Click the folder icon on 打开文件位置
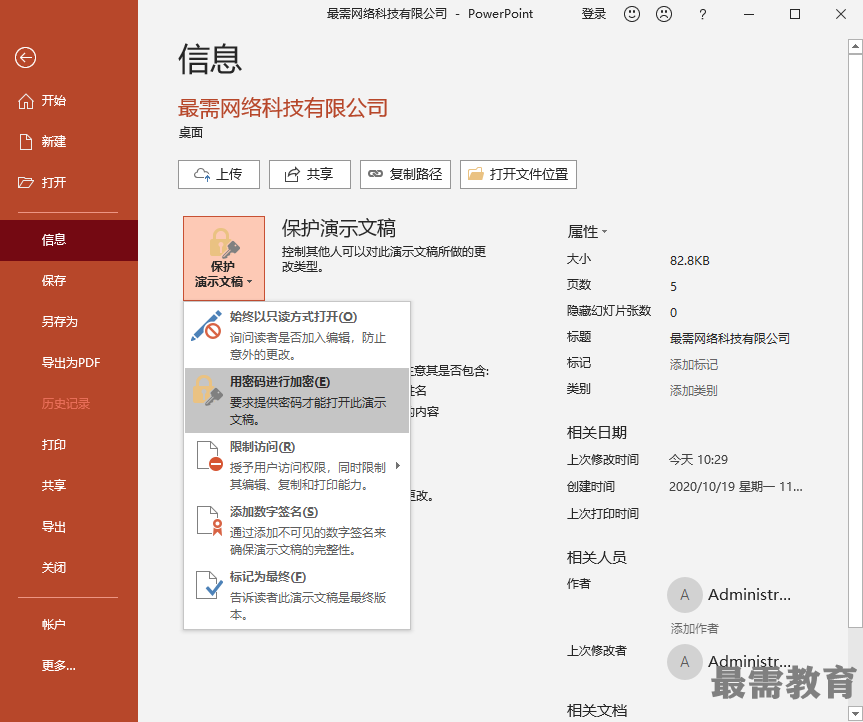863x722 pixels. (x=476, y=174)
